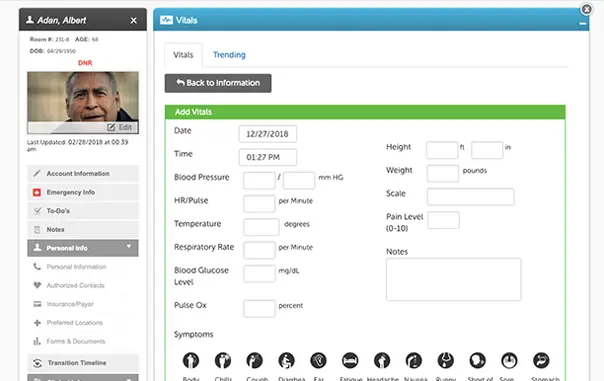The width and height of the screenshot is (604, 381).
Task: Click the Height inches input field
Action: [487, 150]
